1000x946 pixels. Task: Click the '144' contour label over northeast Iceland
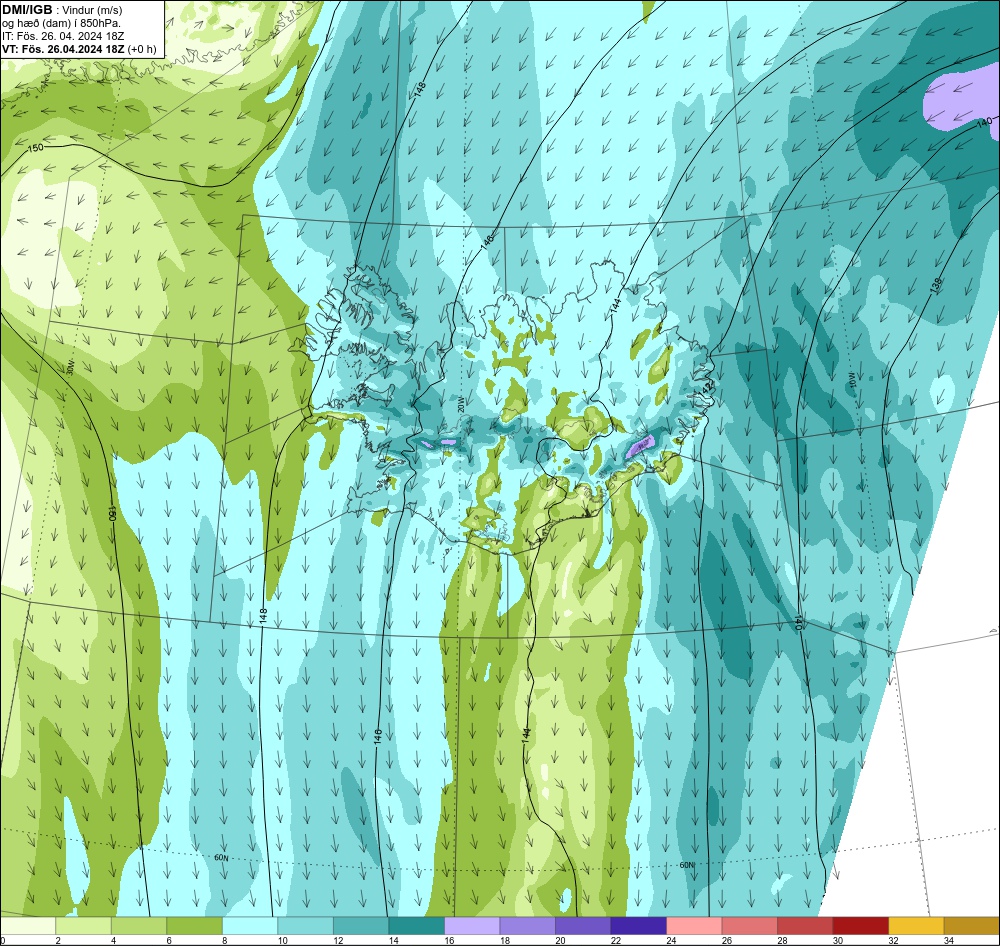tap(615, 305)
